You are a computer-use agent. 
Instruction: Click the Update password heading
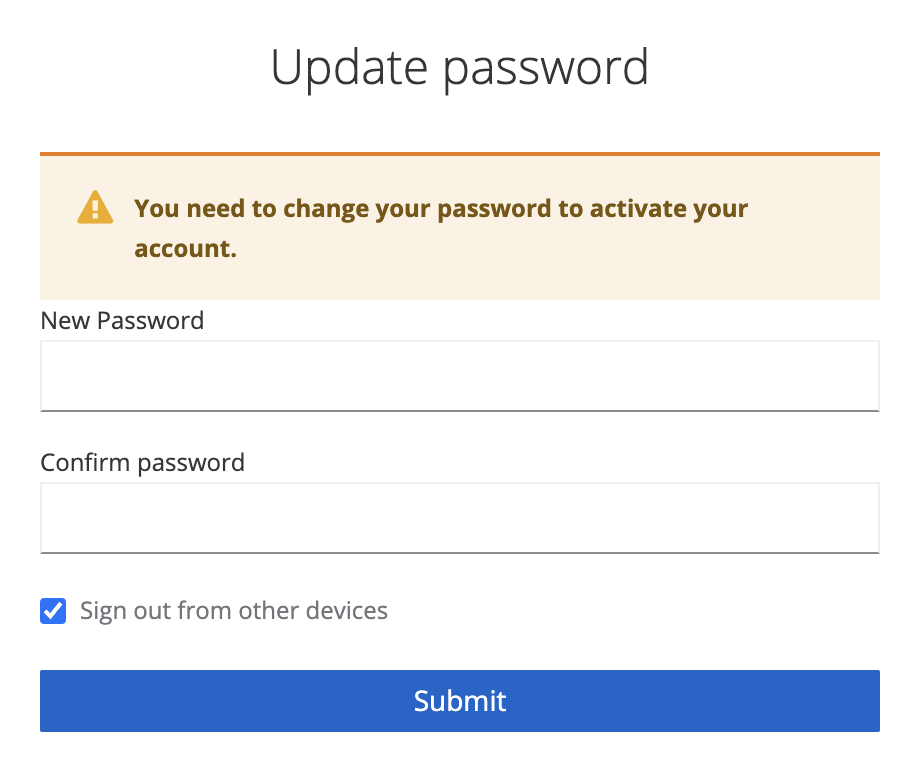(459, 67)
